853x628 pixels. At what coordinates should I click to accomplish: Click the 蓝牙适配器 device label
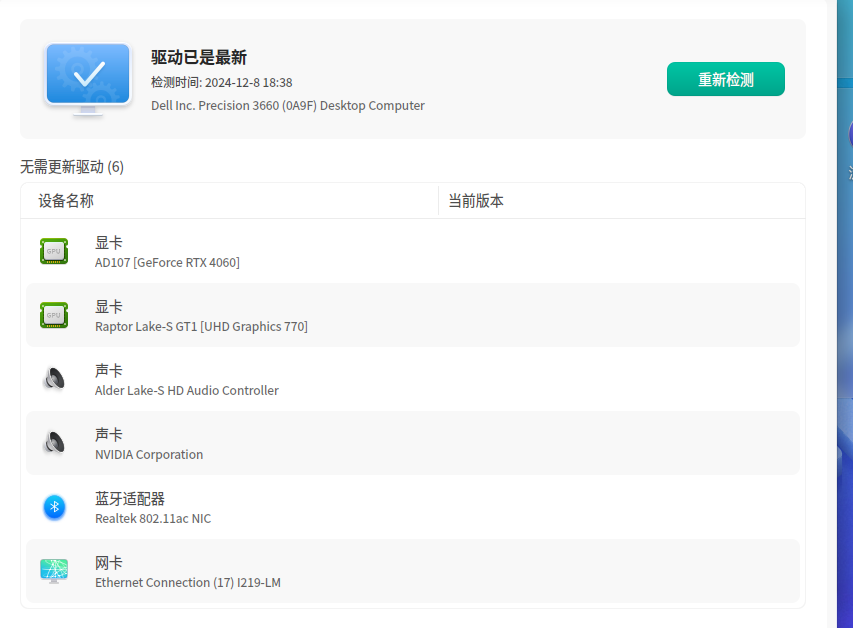[x=130, y=498]
